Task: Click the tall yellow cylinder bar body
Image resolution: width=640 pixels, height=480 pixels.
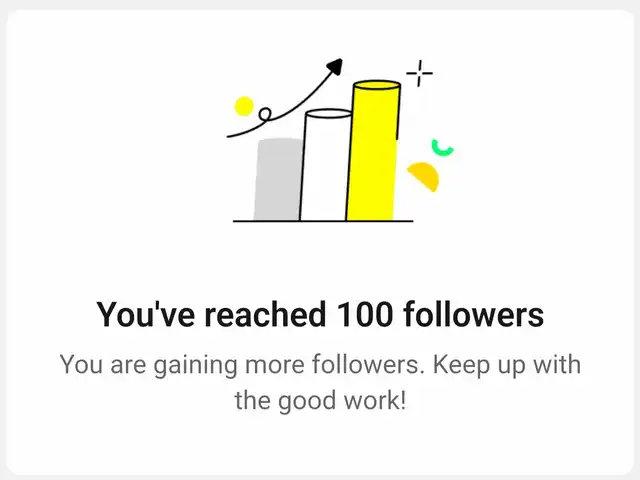Action: (x=372, y=155)
